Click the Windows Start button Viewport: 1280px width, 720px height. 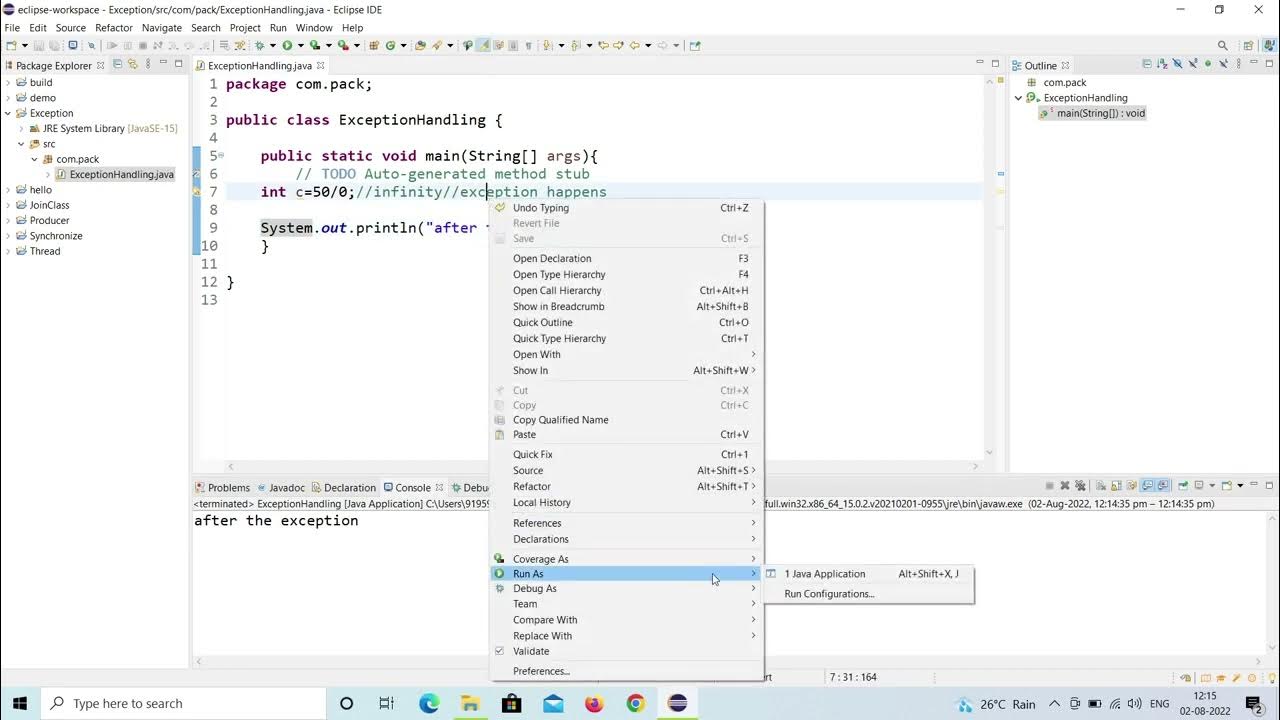tap(20, 703)
